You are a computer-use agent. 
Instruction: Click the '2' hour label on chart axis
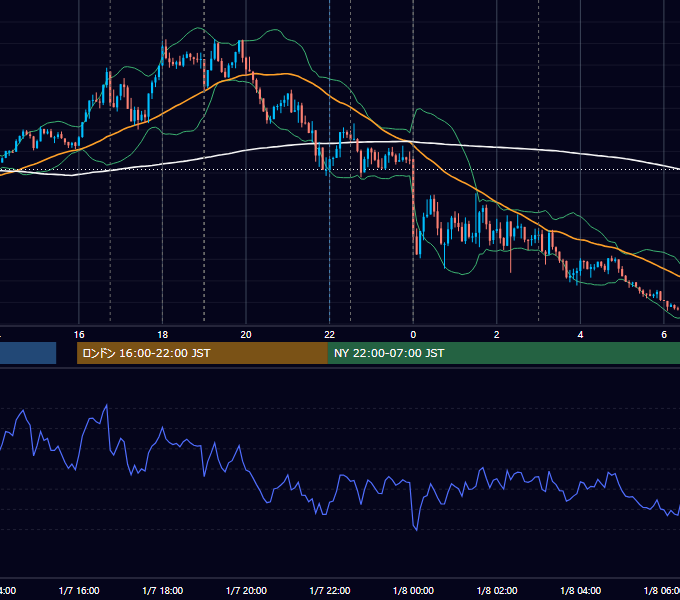click(497, 334)
